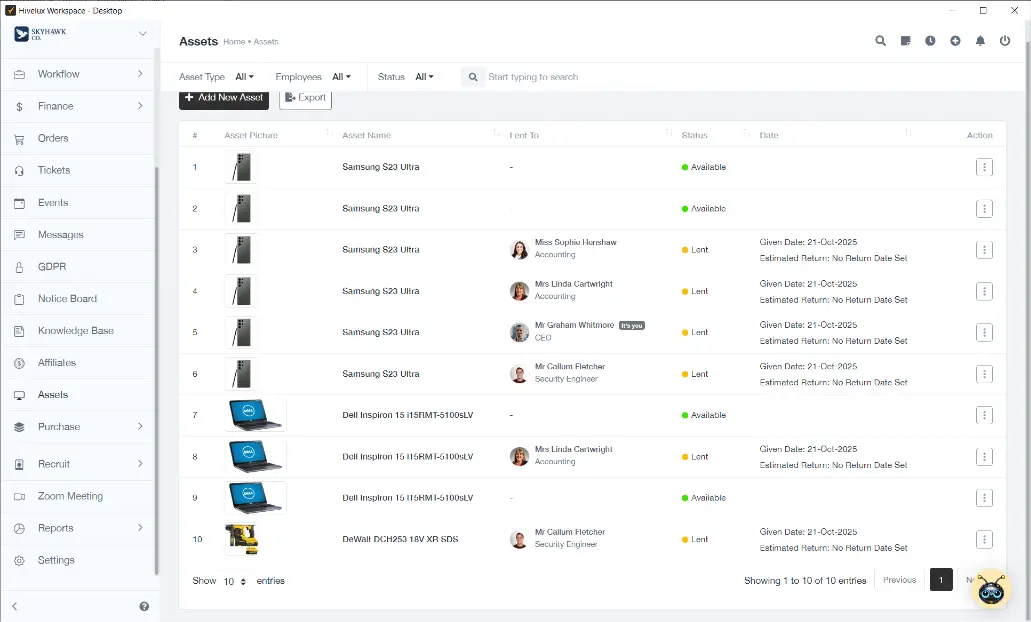The height and width of the screenshot is (622, 1031).
Task: Click the search magnifier icon in header
Action: [x=880, y=41]
